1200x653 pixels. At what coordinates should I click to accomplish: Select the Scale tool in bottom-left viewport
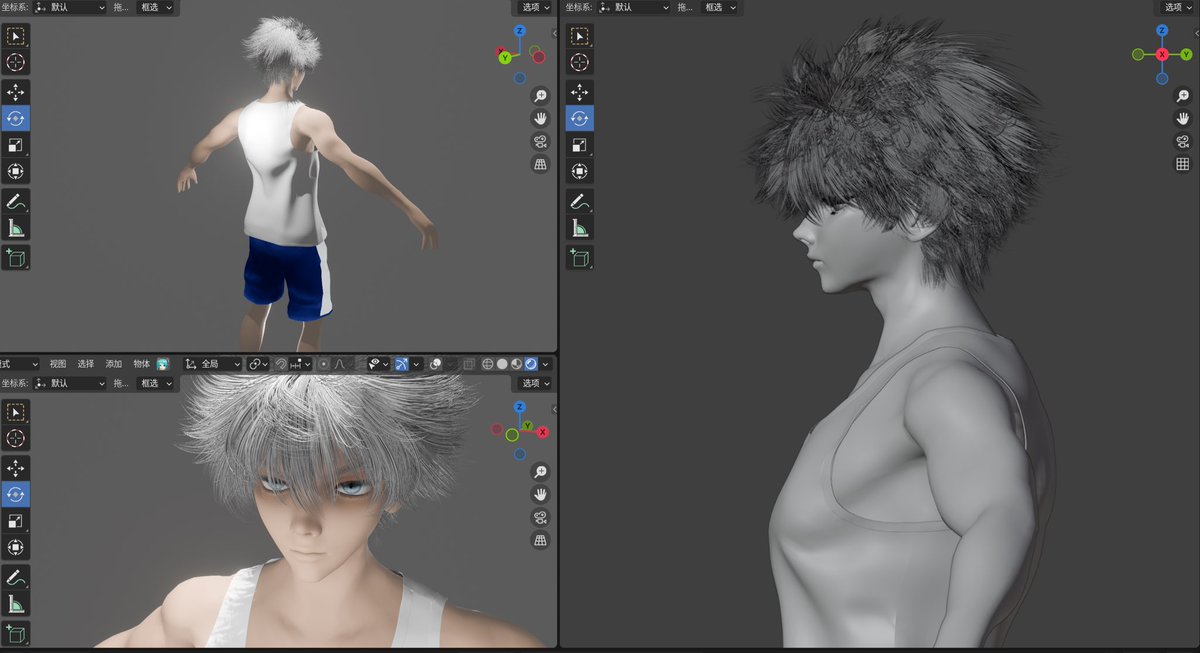coord(16,521)
